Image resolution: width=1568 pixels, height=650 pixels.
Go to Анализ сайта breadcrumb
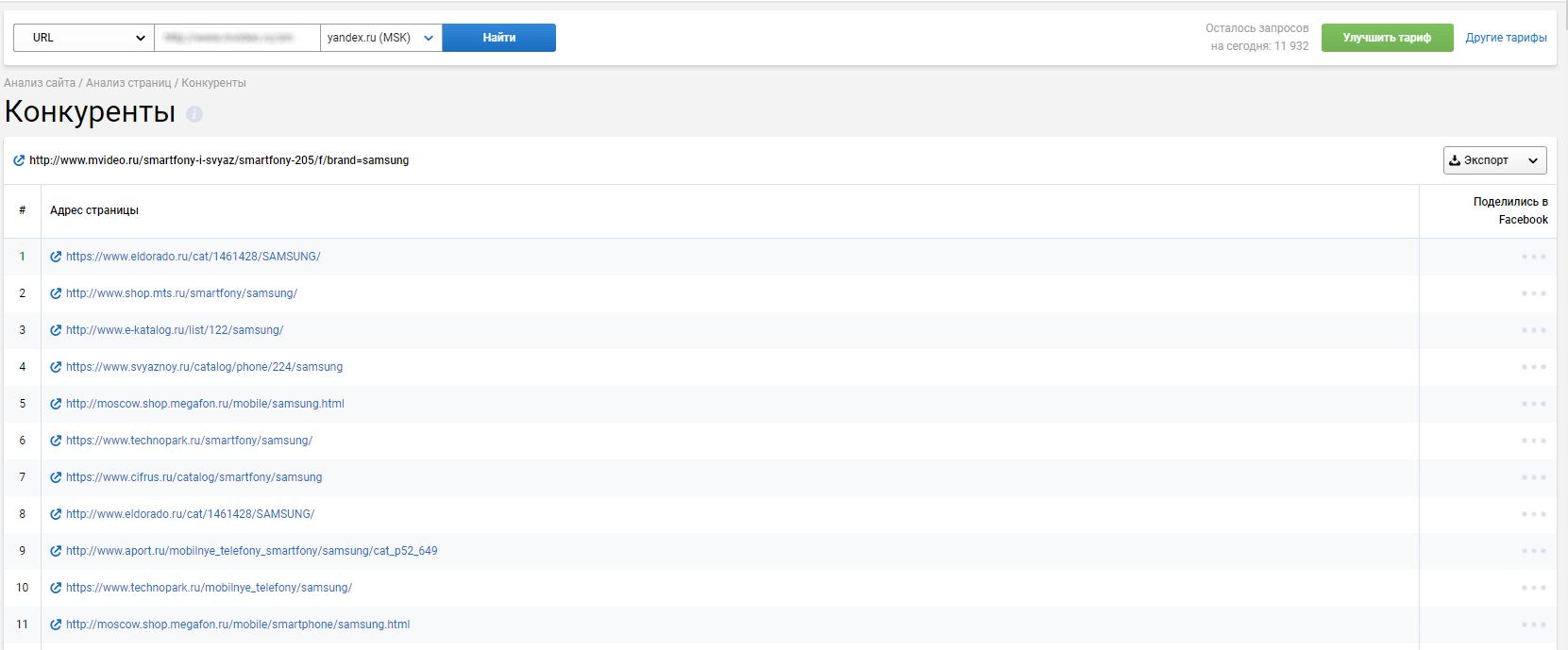pos(40,83)
